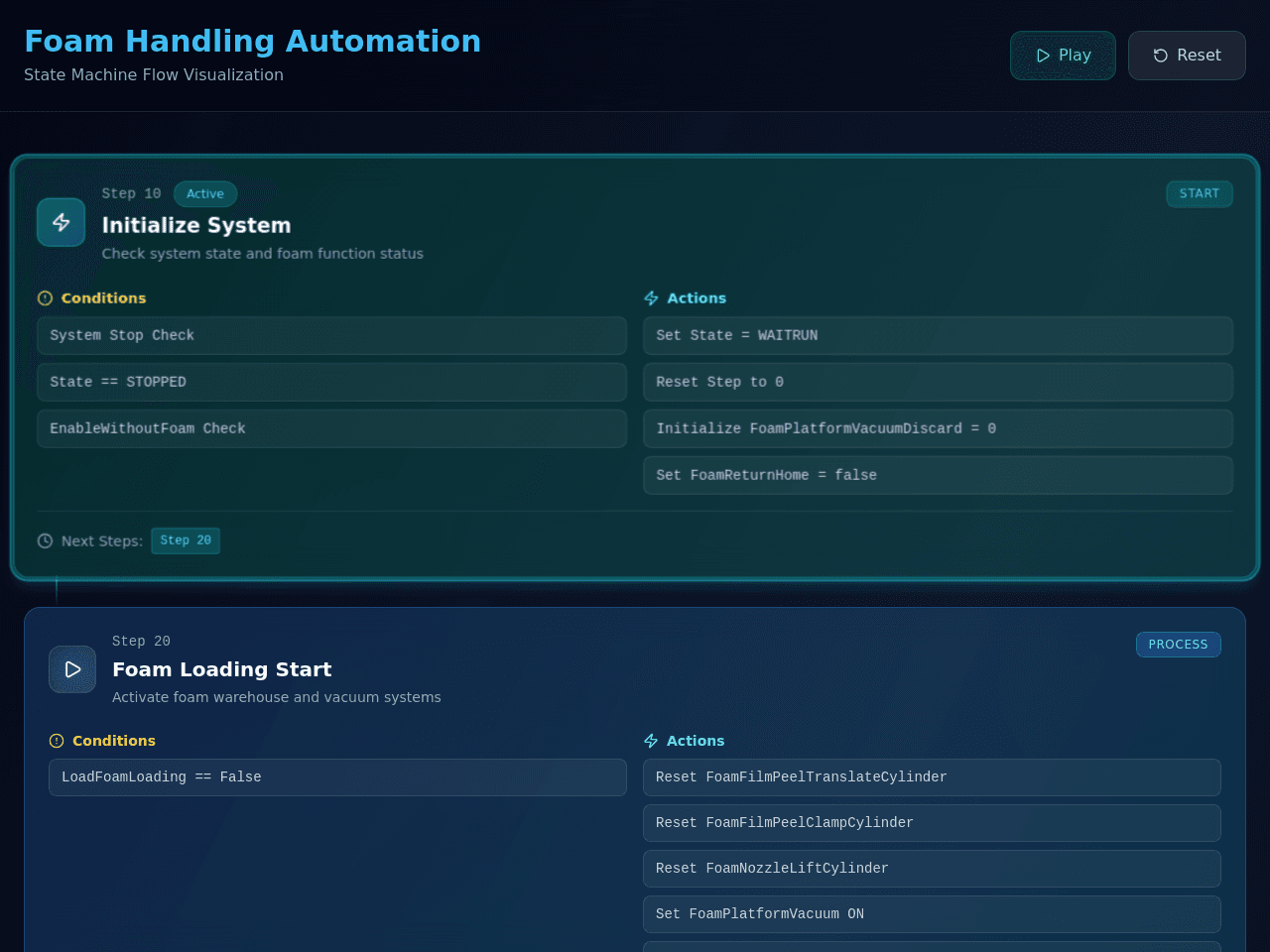Click the Conditions warning icon in Step 20
Screen dimensions: 1270x952
click(x=57, y=741)
